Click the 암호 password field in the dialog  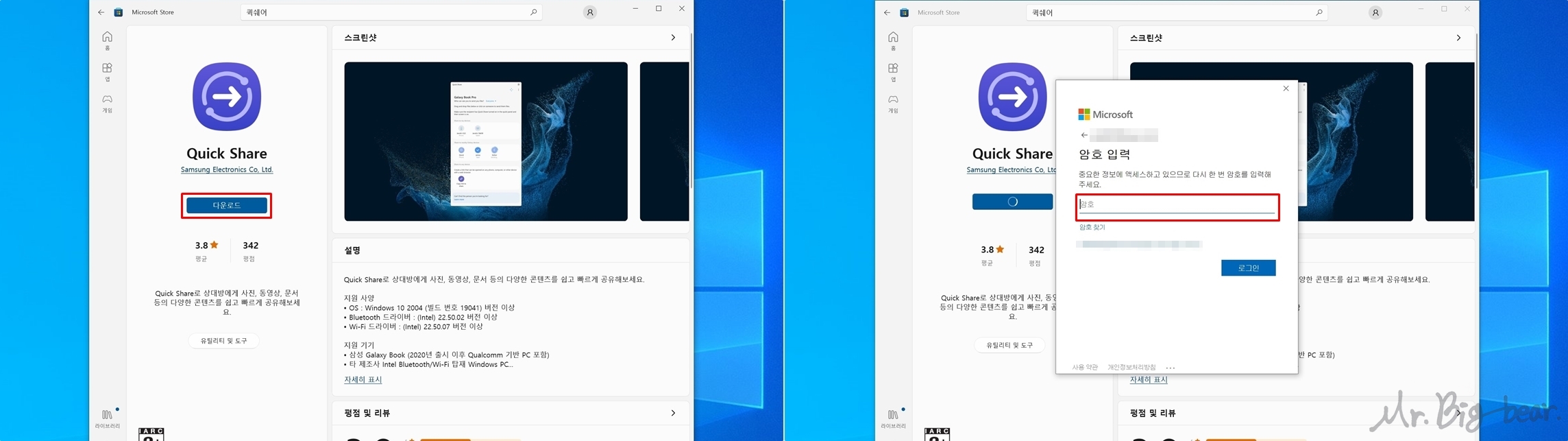click(1177, 204)
